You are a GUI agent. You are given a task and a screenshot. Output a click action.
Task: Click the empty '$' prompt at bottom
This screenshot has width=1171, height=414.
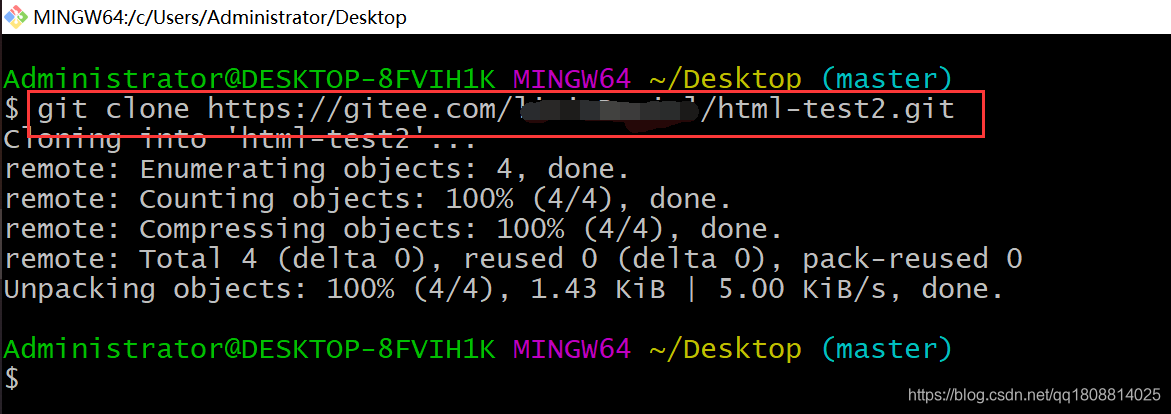pyautogui.click(x=12, y=378)
